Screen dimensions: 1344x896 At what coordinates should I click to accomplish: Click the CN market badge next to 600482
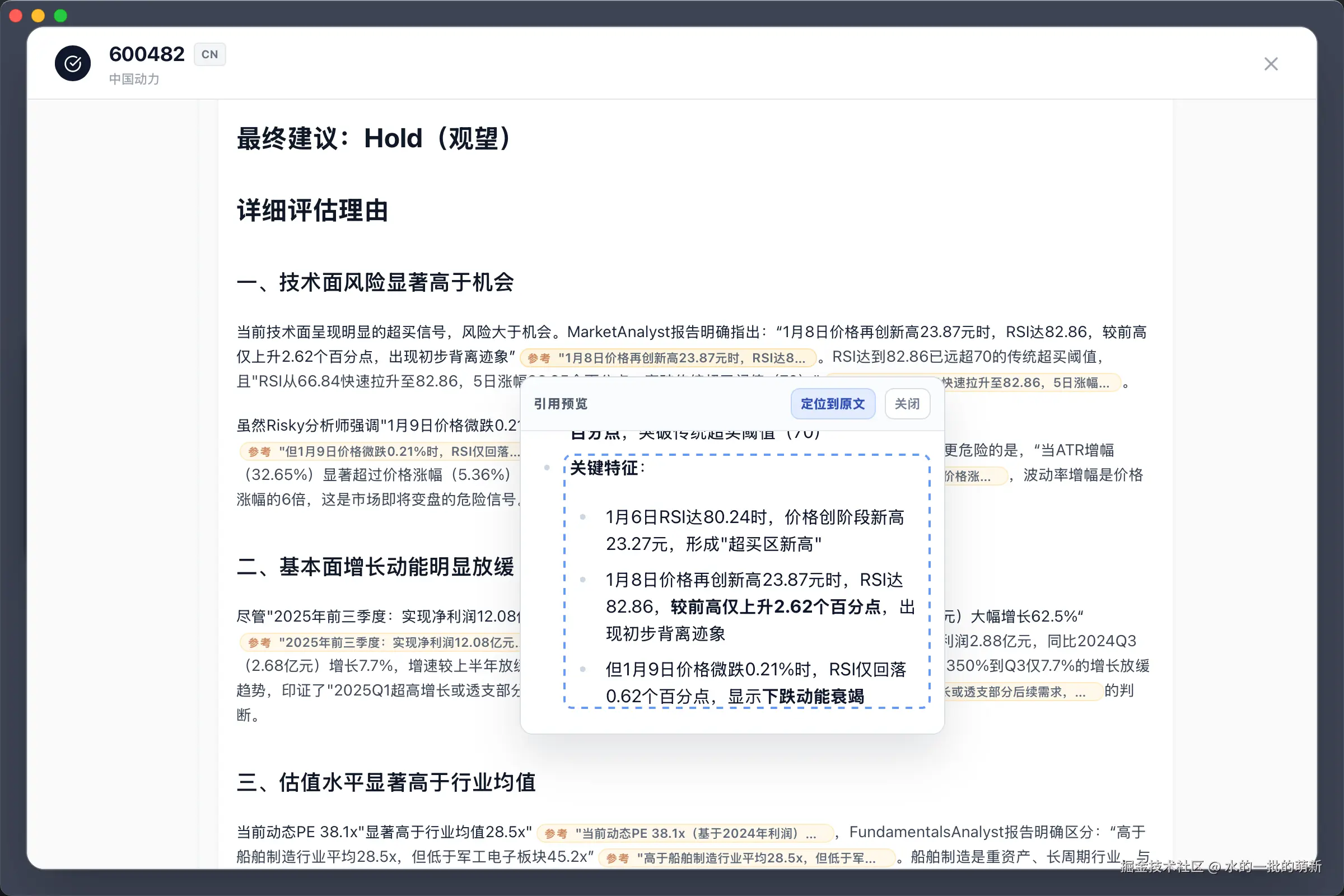(209, 54)
